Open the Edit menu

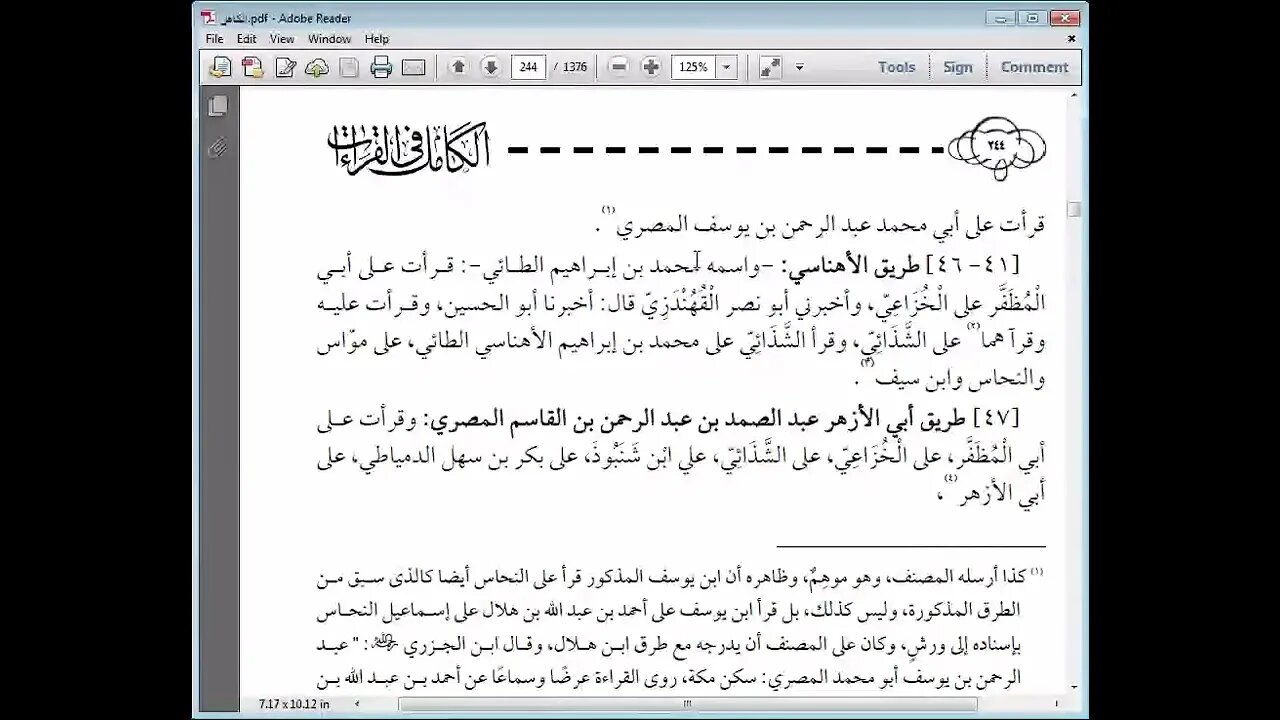click(x=247, y=39)
